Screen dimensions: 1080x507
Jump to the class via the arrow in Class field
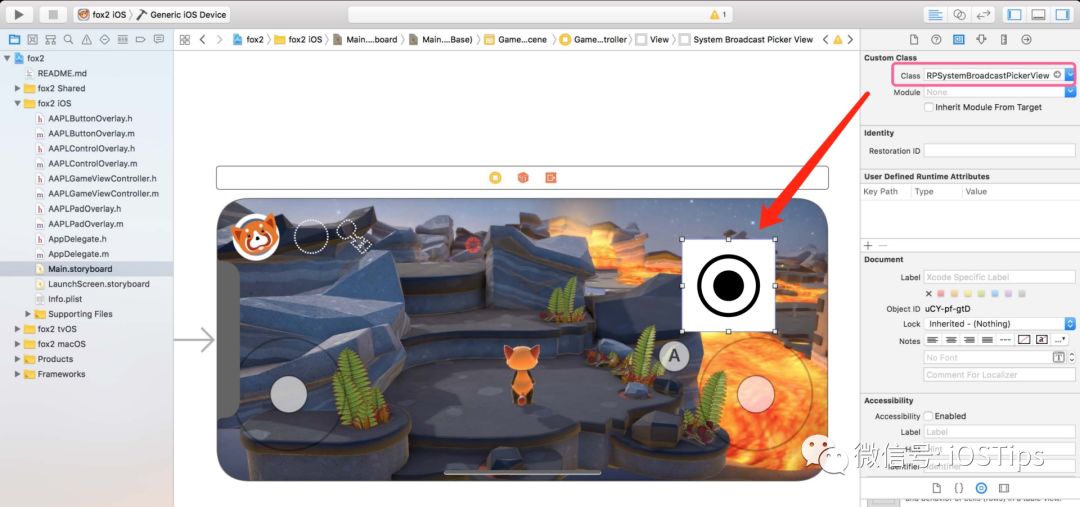[1057, 75]
